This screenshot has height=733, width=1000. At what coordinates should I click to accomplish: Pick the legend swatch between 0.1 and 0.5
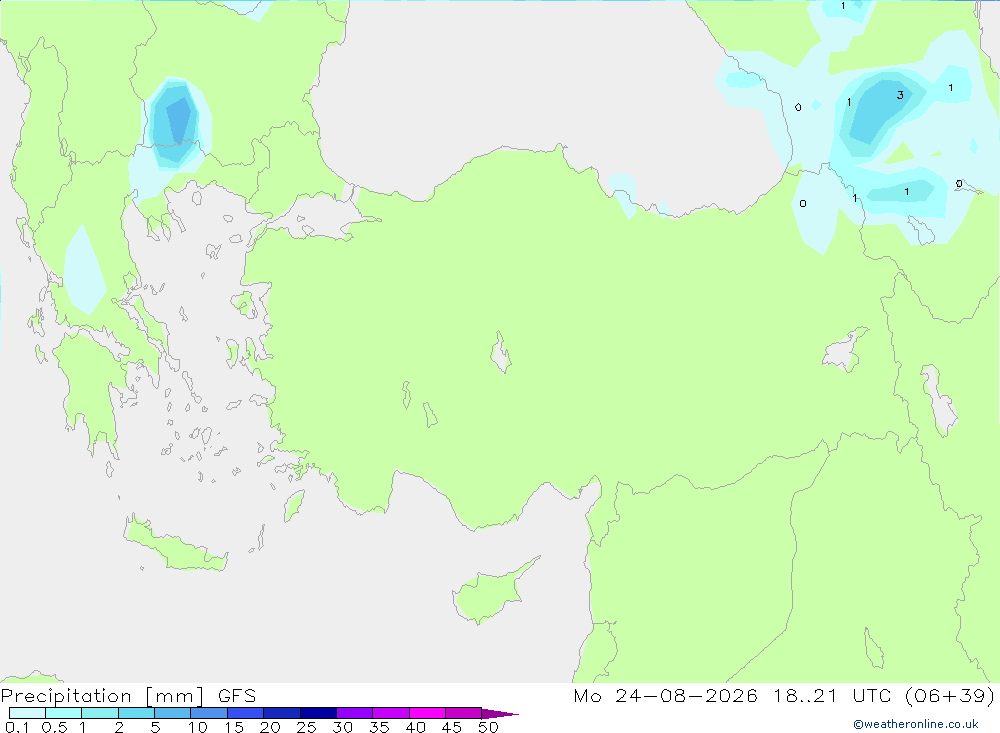27,713
